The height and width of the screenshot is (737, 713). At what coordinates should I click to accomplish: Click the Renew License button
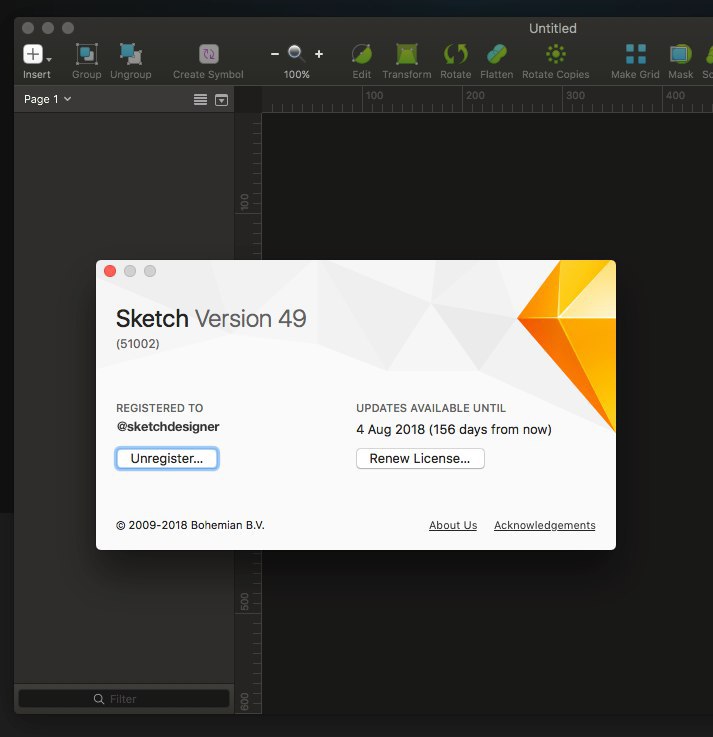point(420,458)
